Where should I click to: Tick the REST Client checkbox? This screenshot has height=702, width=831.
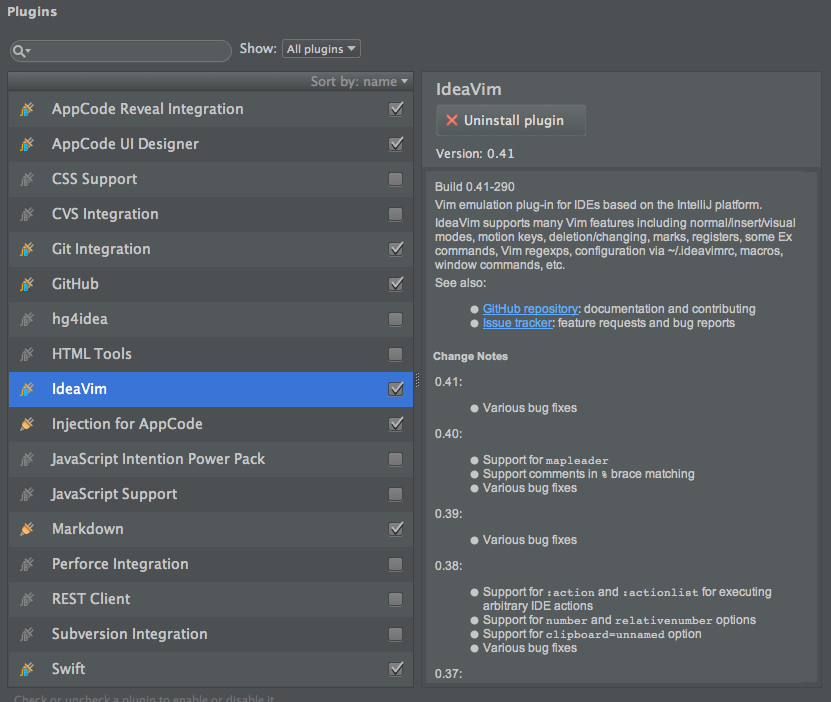395,599
